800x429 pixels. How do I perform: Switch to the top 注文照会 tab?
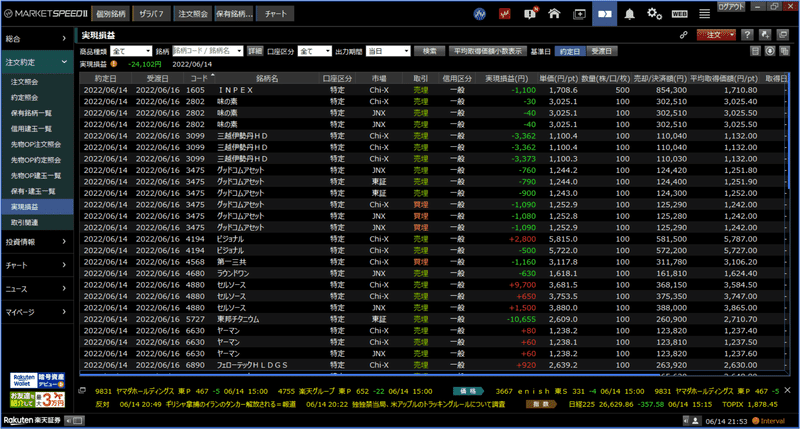[193, 14]
